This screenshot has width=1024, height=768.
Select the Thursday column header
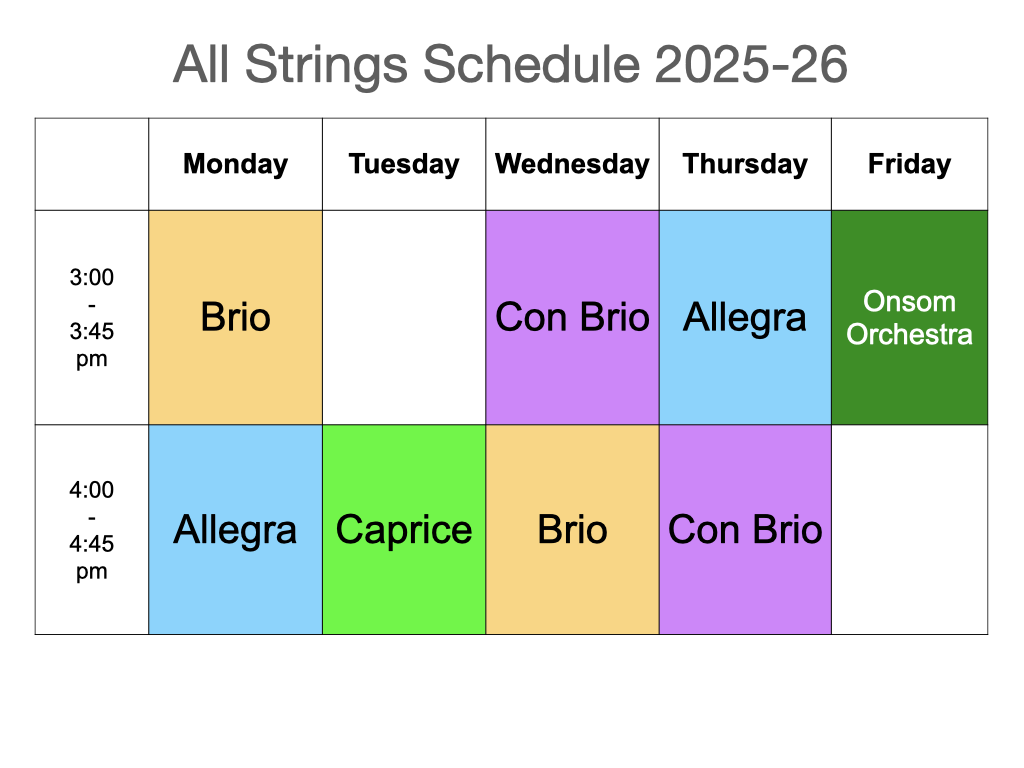coord(745,164)
